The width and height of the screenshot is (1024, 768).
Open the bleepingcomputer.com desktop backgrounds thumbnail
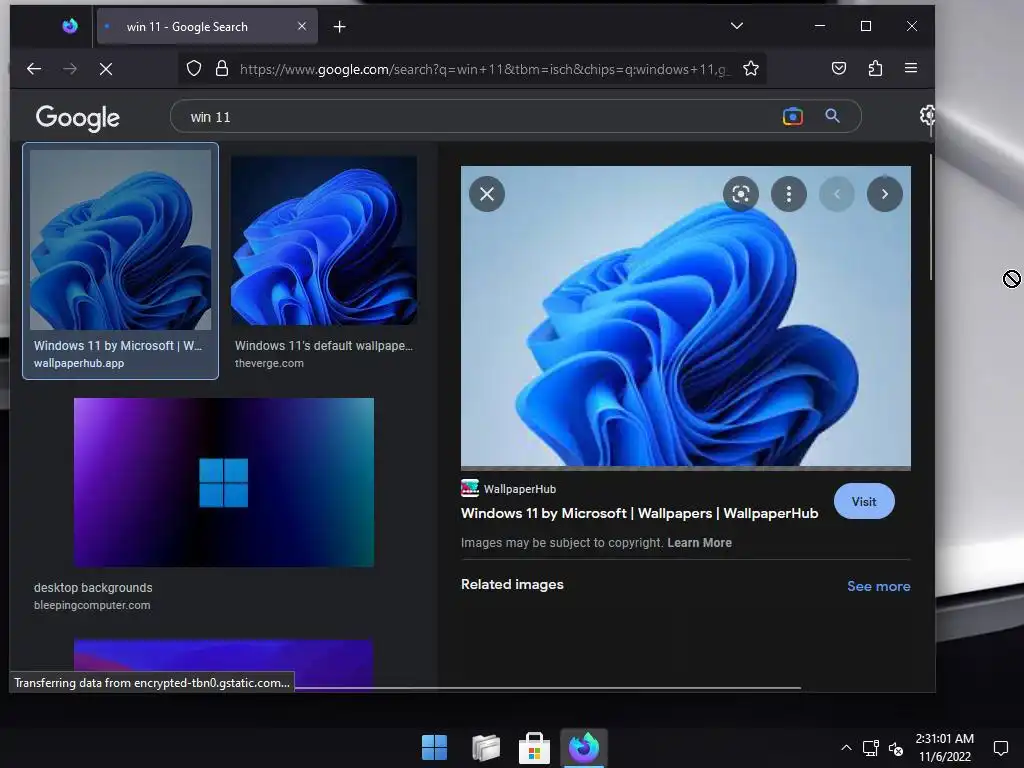tap(224, 482)
